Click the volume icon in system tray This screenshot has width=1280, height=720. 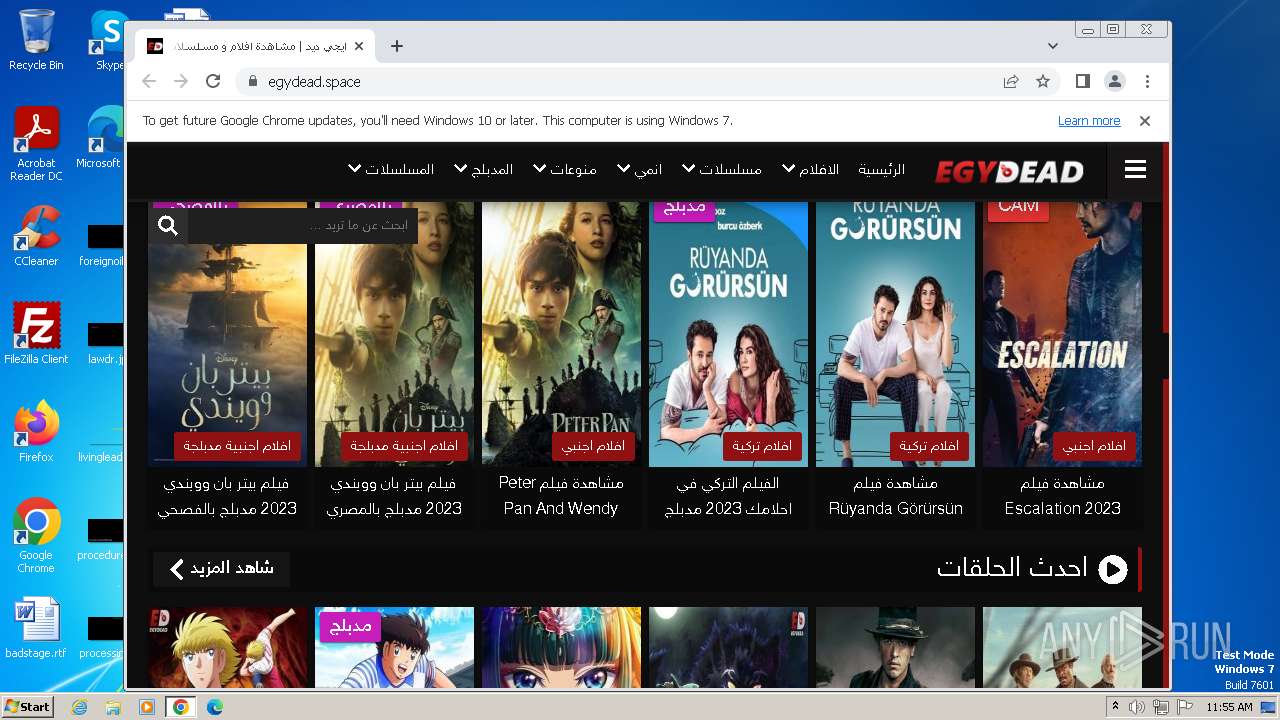[1138, 707]
